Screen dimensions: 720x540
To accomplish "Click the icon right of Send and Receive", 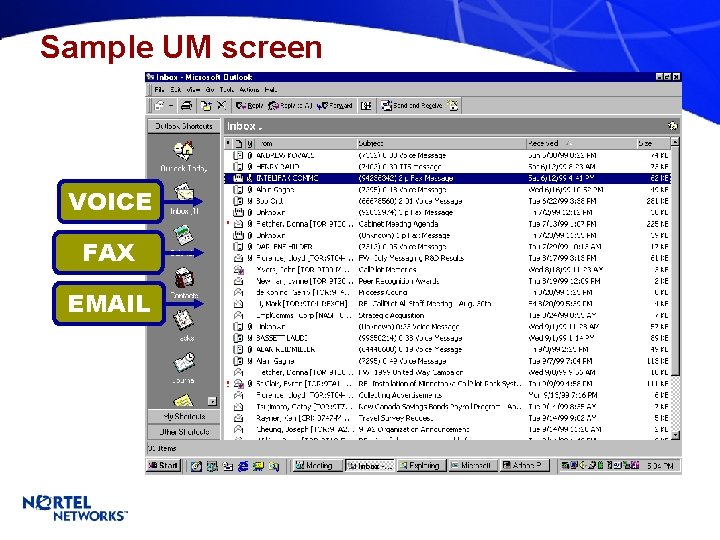I will pos(453,106).
